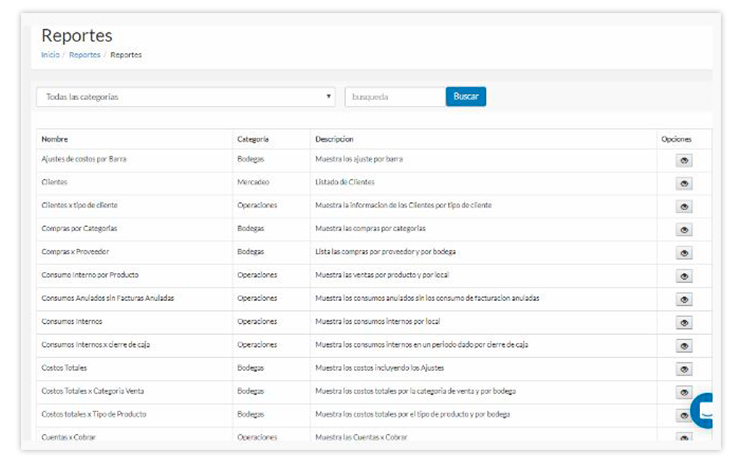Screen dimensions: 738x469
Task: Open eye icon for Consumo interno por Producto
Action: (684, 276)
